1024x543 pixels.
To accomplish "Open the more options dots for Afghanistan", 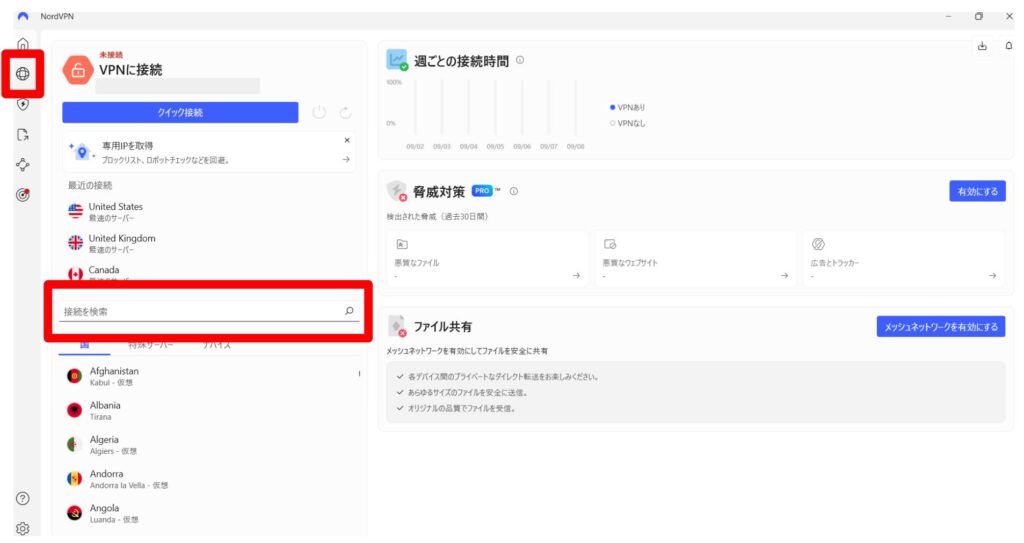I will [359, 374].
